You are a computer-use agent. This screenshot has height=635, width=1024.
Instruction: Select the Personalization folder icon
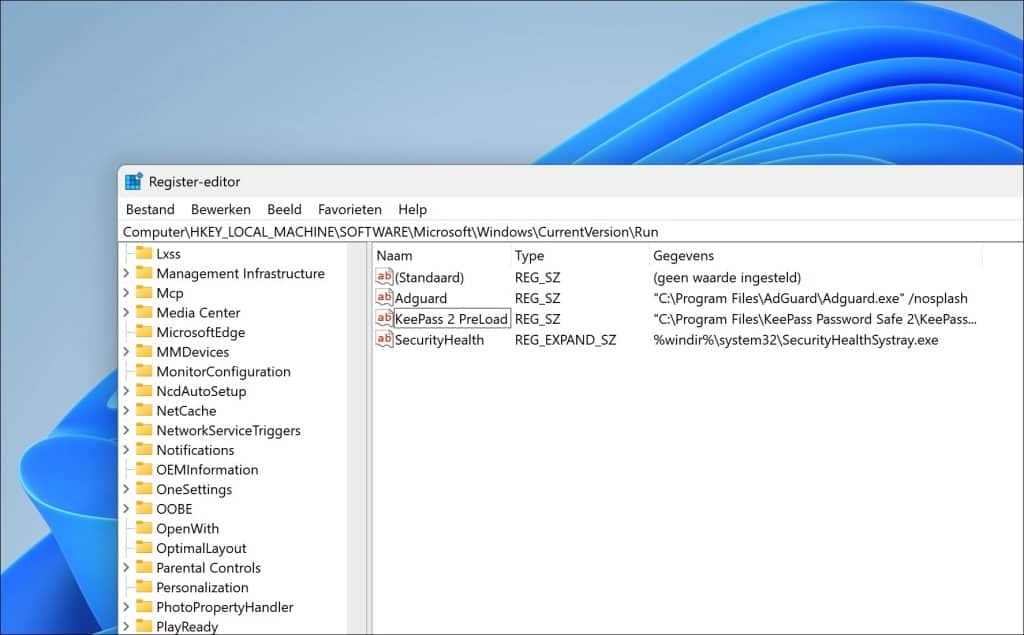pos(143,587)
